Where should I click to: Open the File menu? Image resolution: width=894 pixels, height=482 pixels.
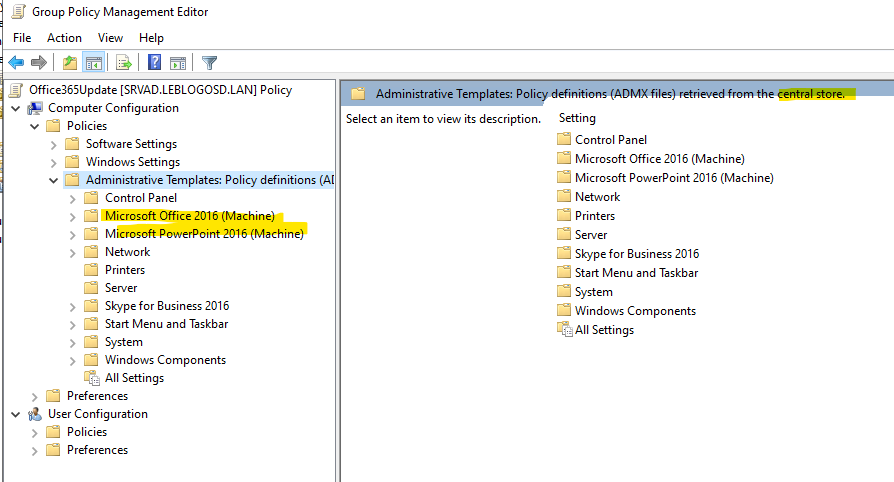click(22, 38)
